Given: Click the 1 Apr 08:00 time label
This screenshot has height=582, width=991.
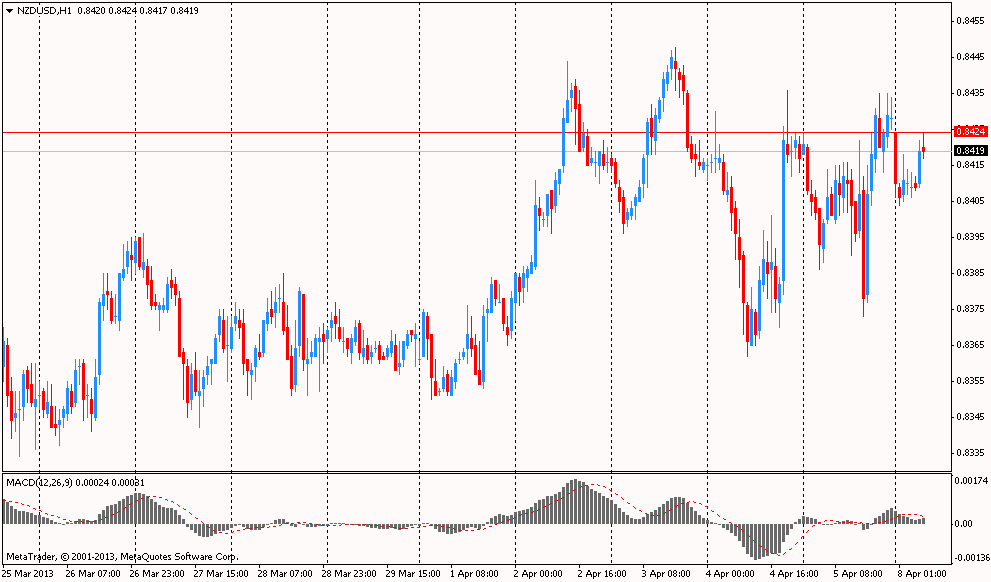Looking at the screenshot, I should [x=473, y=574].
